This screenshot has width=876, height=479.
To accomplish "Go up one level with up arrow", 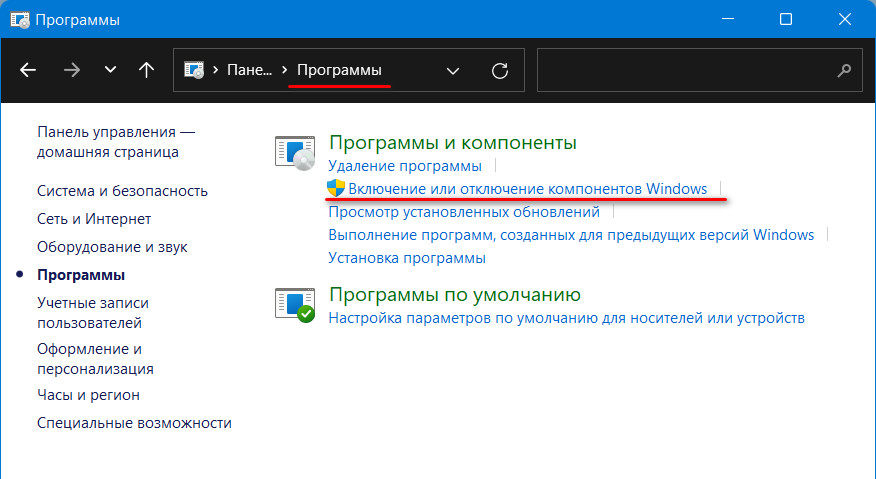I will point(146,70).
